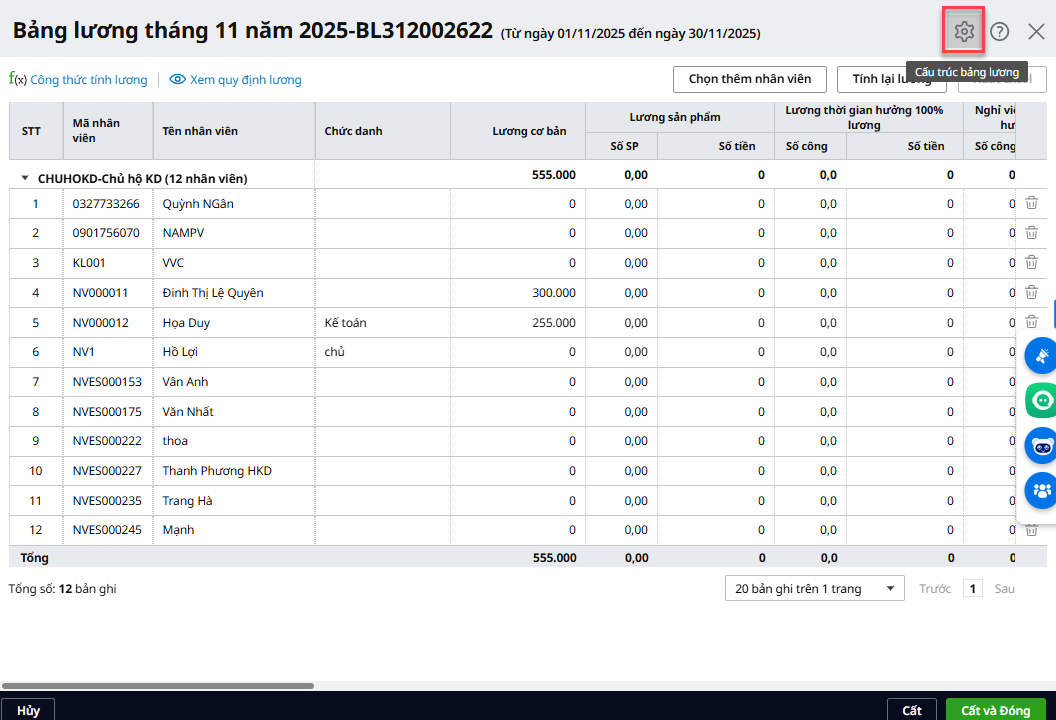The height and width of the screenshot is (720, 1056).
Task: Open the green chat support icon
Action: pyautogui.click(x=1041, y=400)
